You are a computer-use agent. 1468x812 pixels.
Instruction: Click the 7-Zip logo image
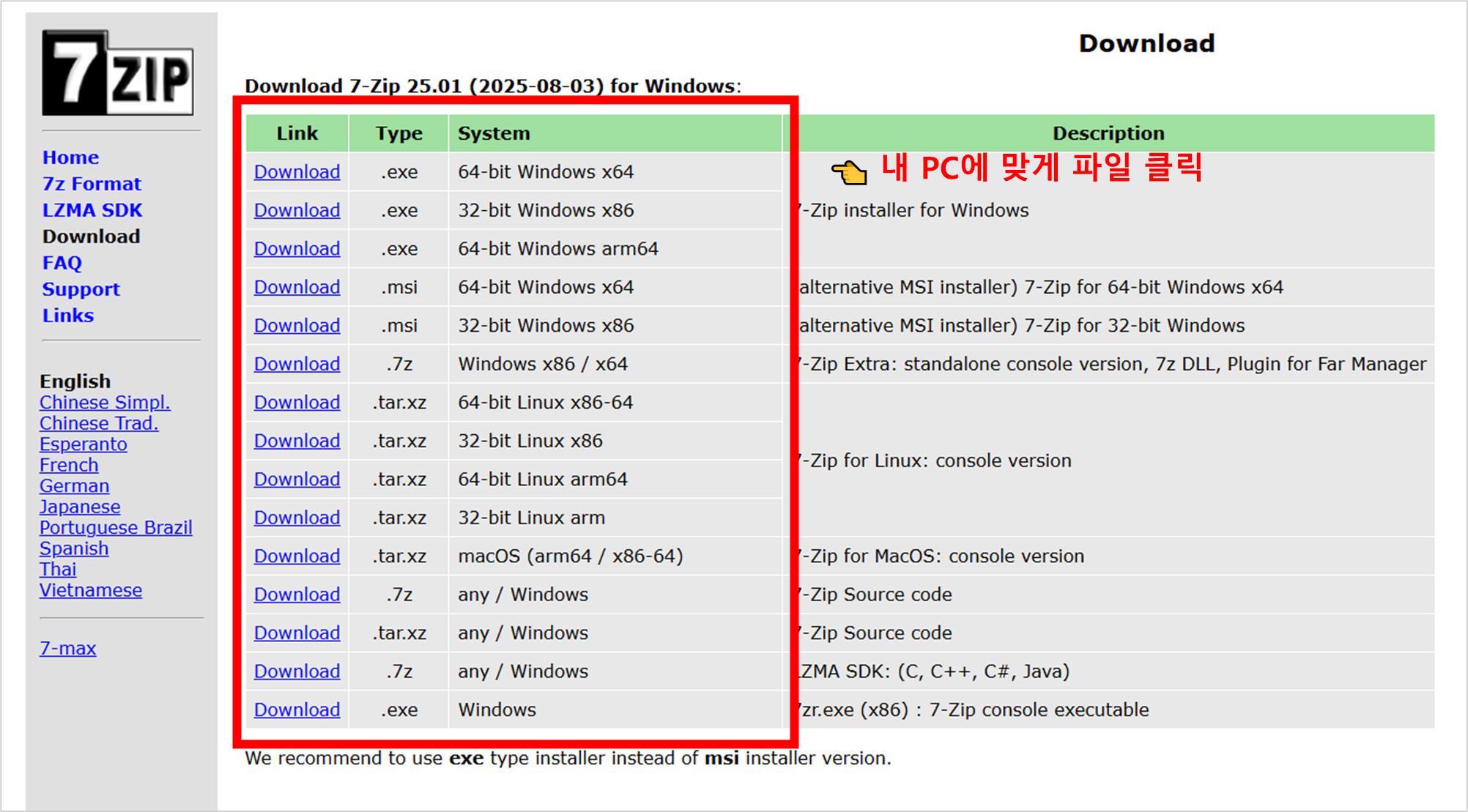click(117, 72)
